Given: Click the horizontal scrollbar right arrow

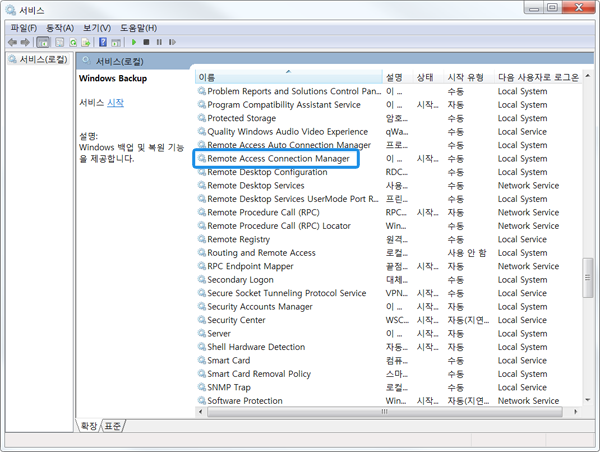Looking at the screenshot, I should [x=575, y=412].
